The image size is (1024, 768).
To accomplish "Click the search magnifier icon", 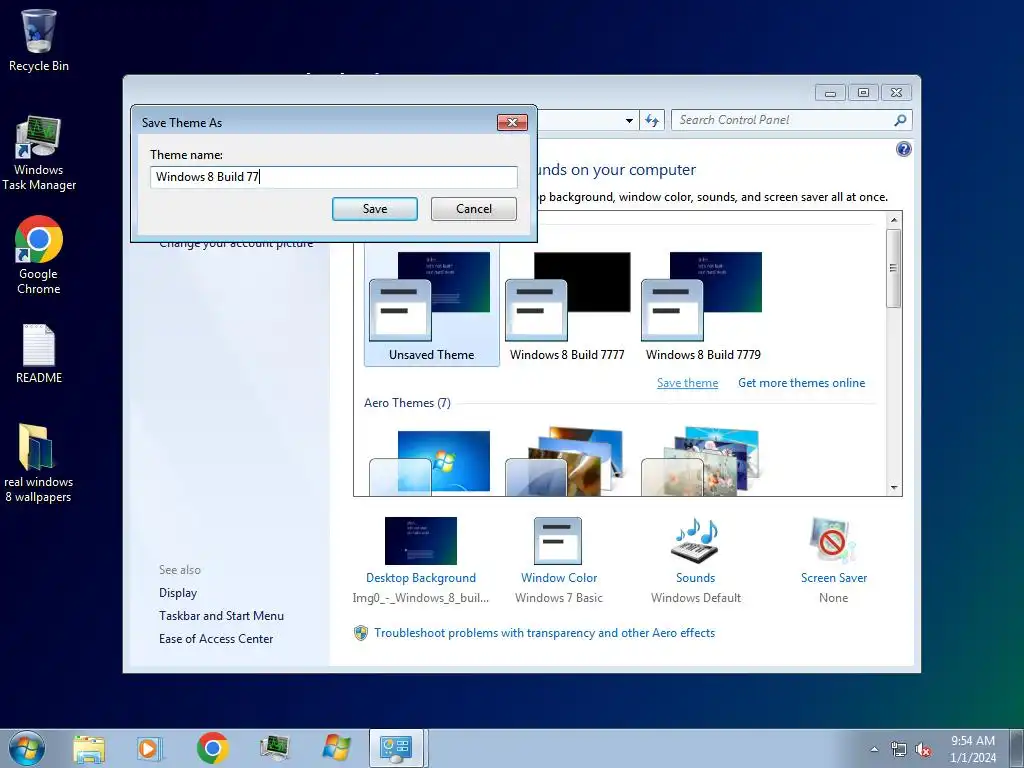I will pyautogui.click(x=900, y=120).
